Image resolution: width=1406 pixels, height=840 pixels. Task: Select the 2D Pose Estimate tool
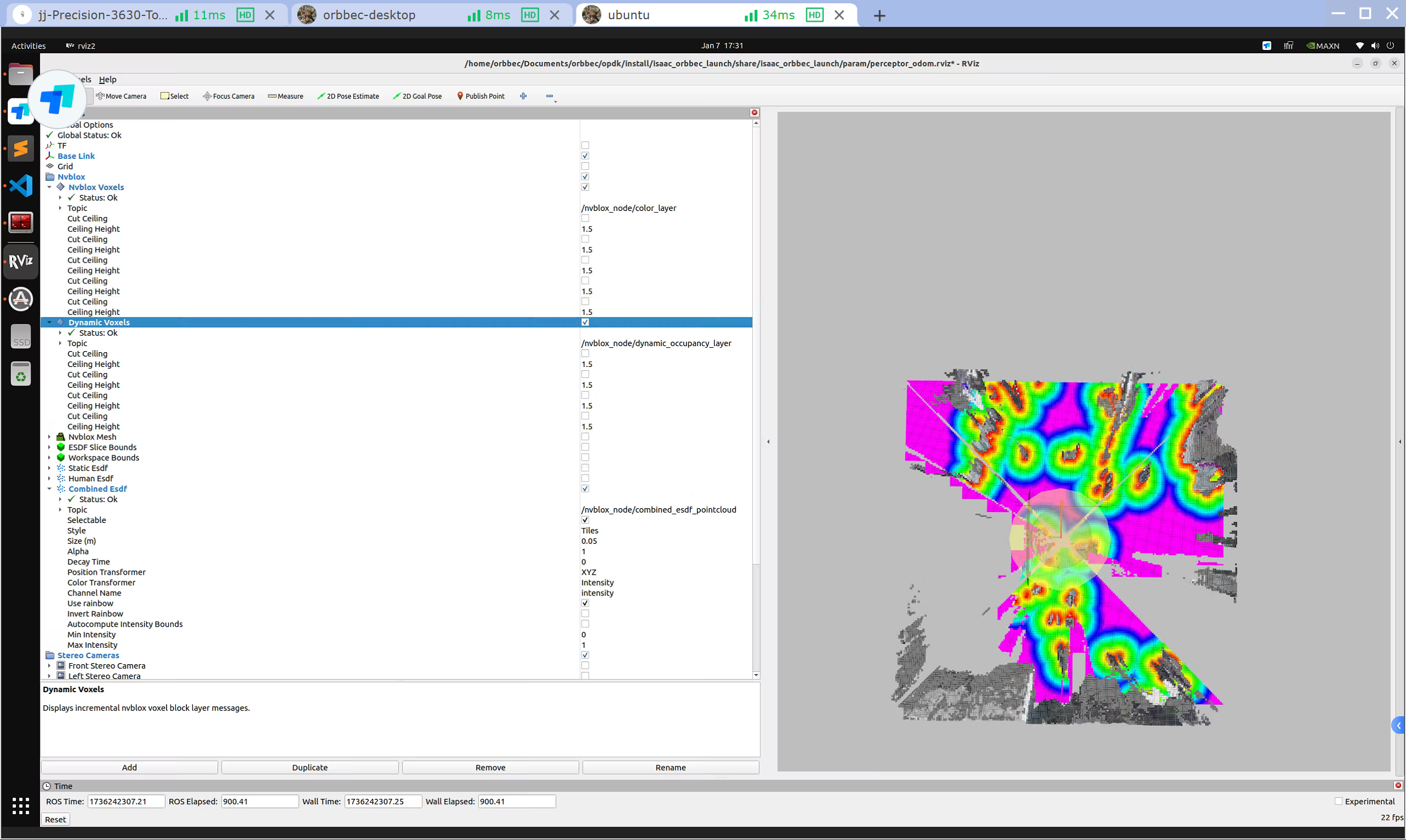[x=348, y=96]
